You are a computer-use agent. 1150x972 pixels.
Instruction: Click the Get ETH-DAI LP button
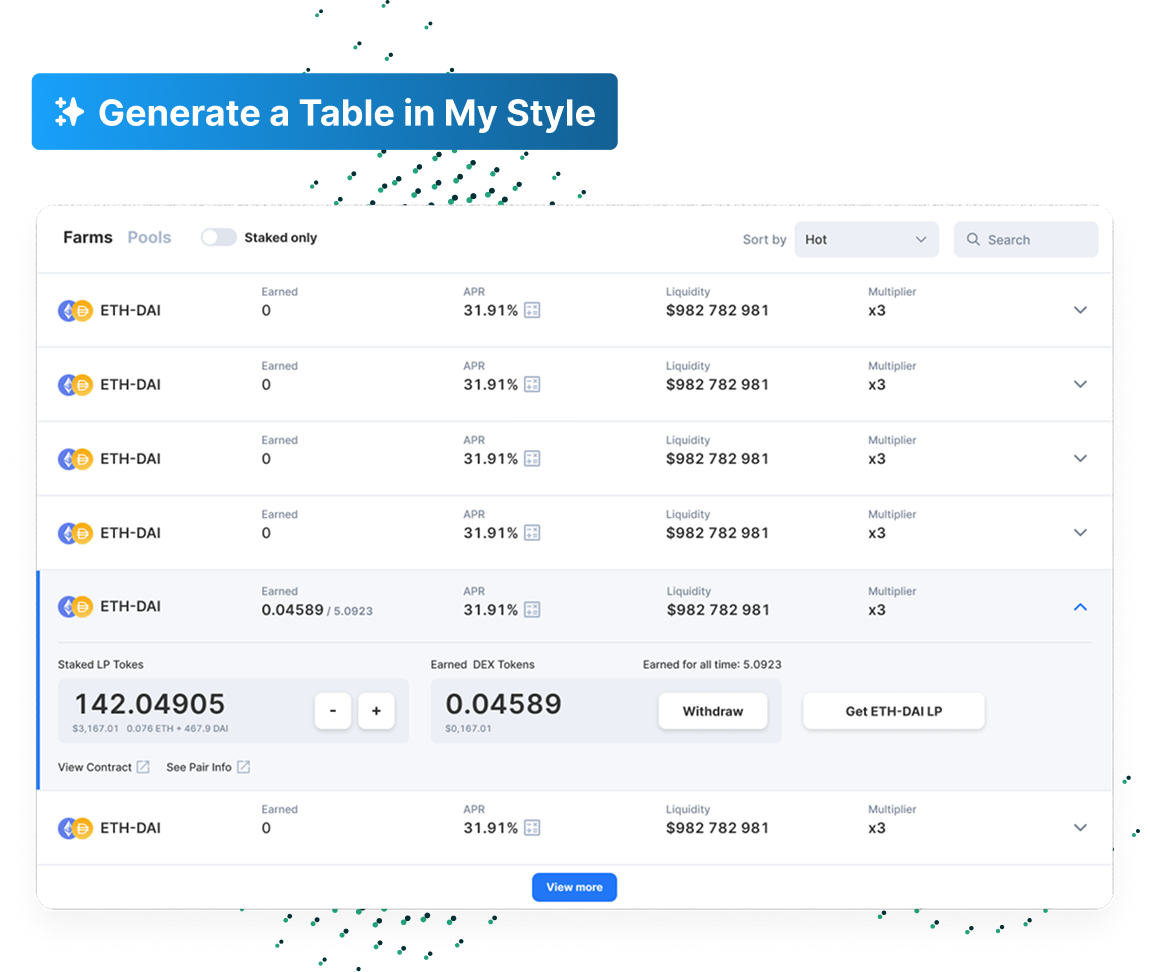[893, 711]
